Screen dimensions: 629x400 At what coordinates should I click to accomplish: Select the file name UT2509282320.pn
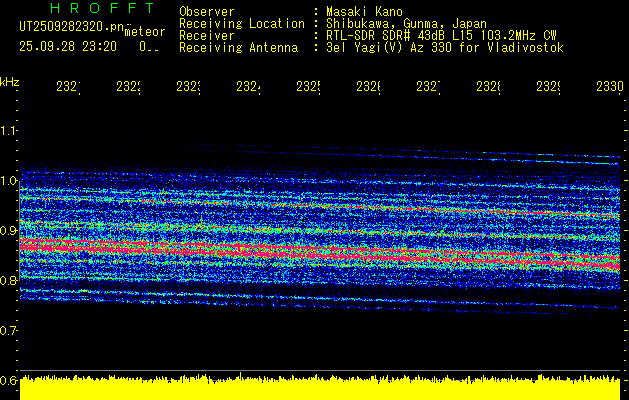click(72, 26)
